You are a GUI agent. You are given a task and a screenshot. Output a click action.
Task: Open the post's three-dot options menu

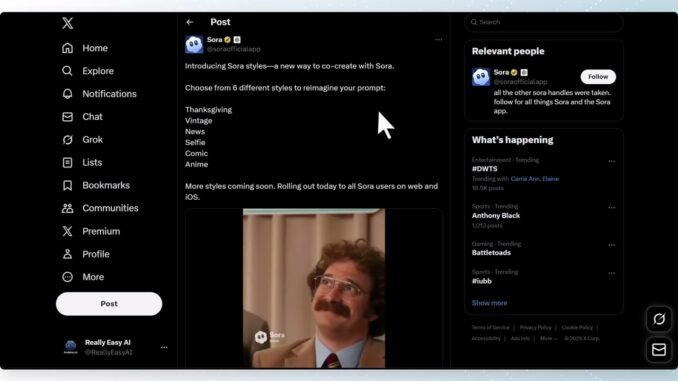(438, 40)
